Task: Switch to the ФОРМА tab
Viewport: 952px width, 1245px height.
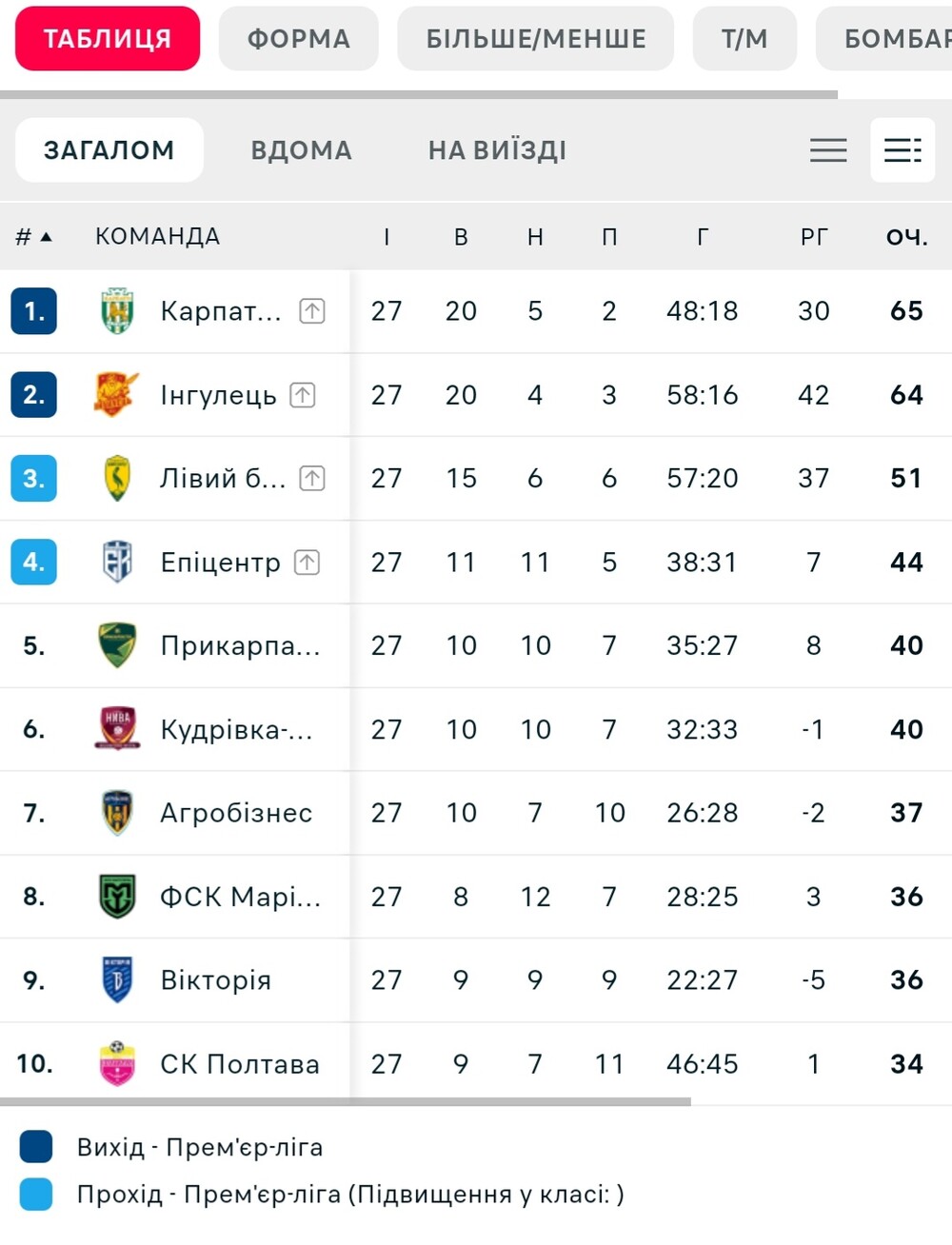Action: click(299, 39)
